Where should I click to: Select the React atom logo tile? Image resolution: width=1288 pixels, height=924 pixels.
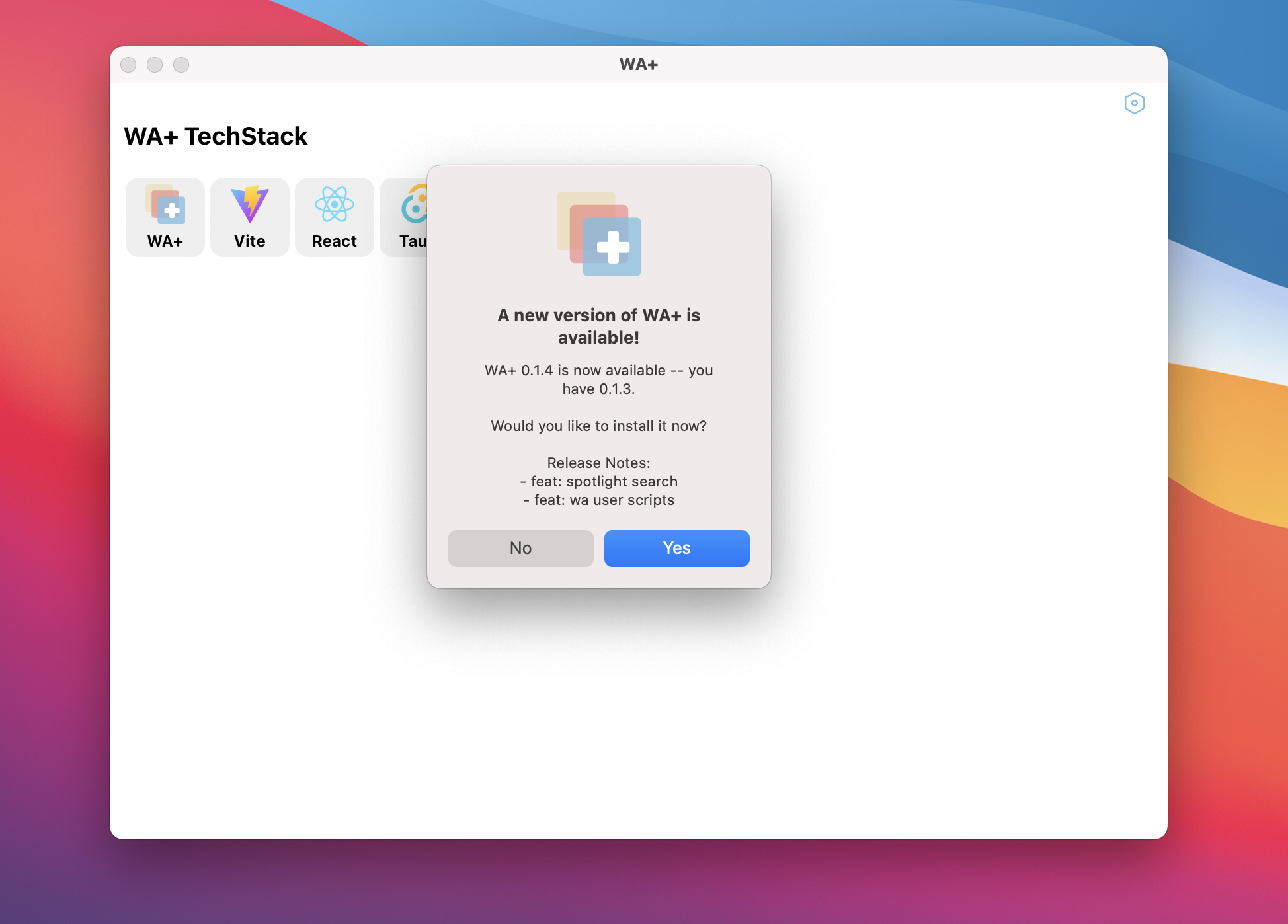[335, 217]
